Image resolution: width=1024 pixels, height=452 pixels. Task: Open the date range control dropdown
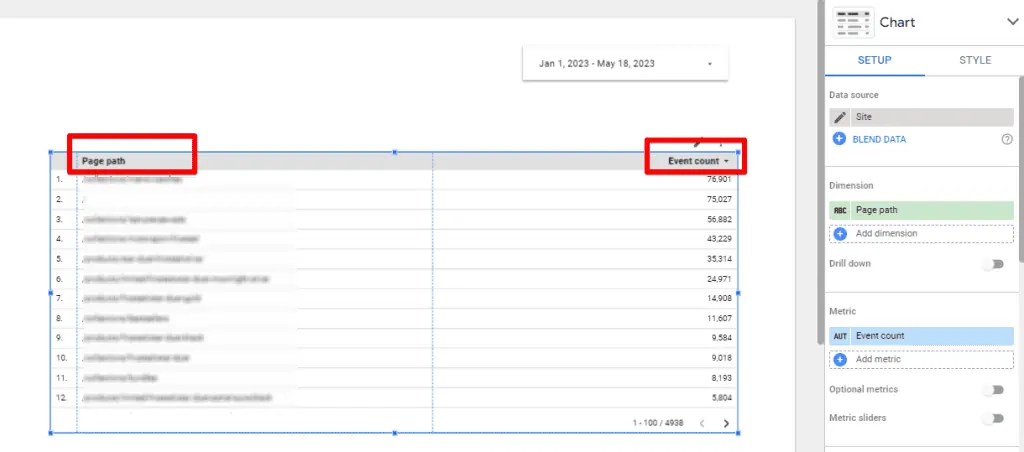click(625, 63)
